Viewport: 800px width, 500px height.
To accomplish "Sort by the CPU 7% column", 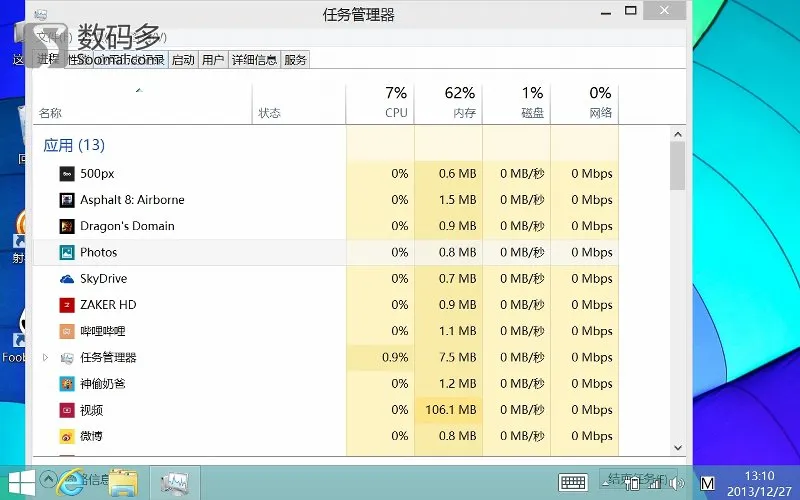I will coord(380,103).
